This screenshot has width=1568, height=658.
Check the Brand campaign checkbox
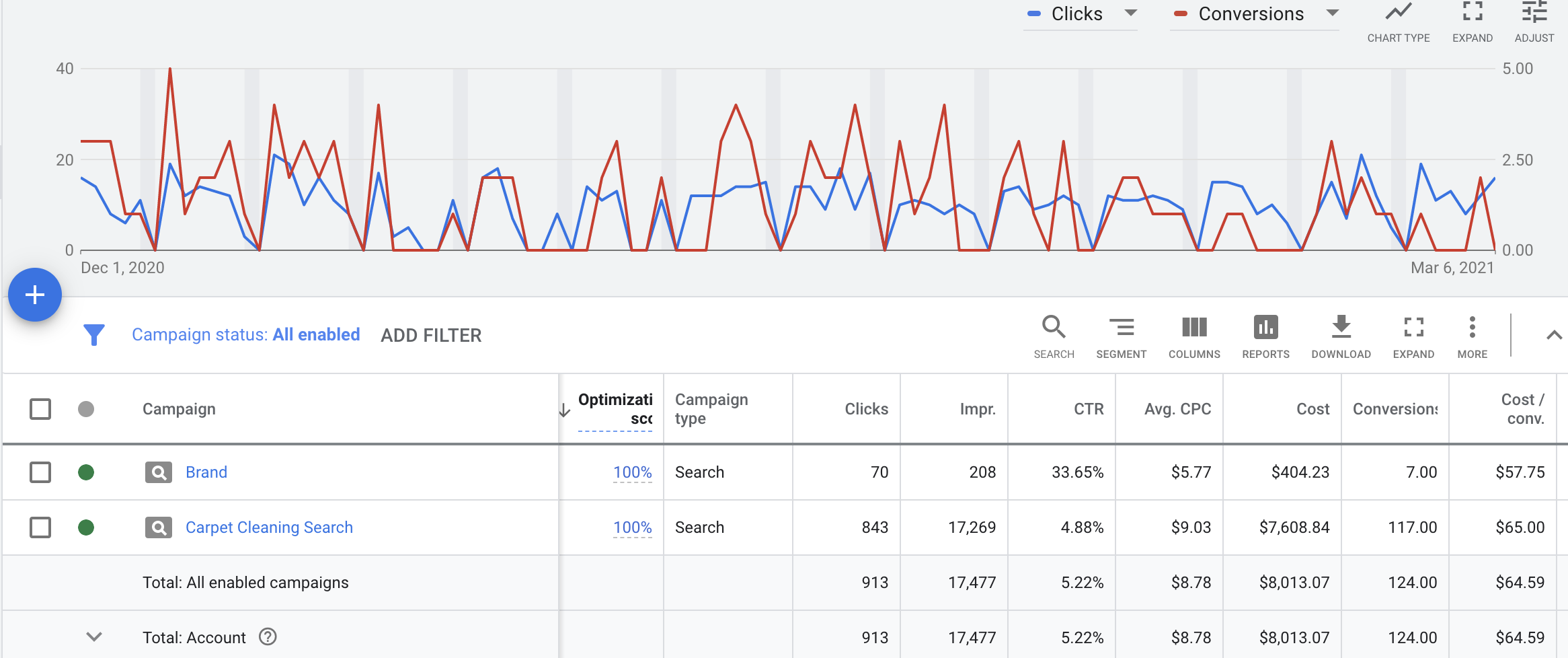click(40, 472)
